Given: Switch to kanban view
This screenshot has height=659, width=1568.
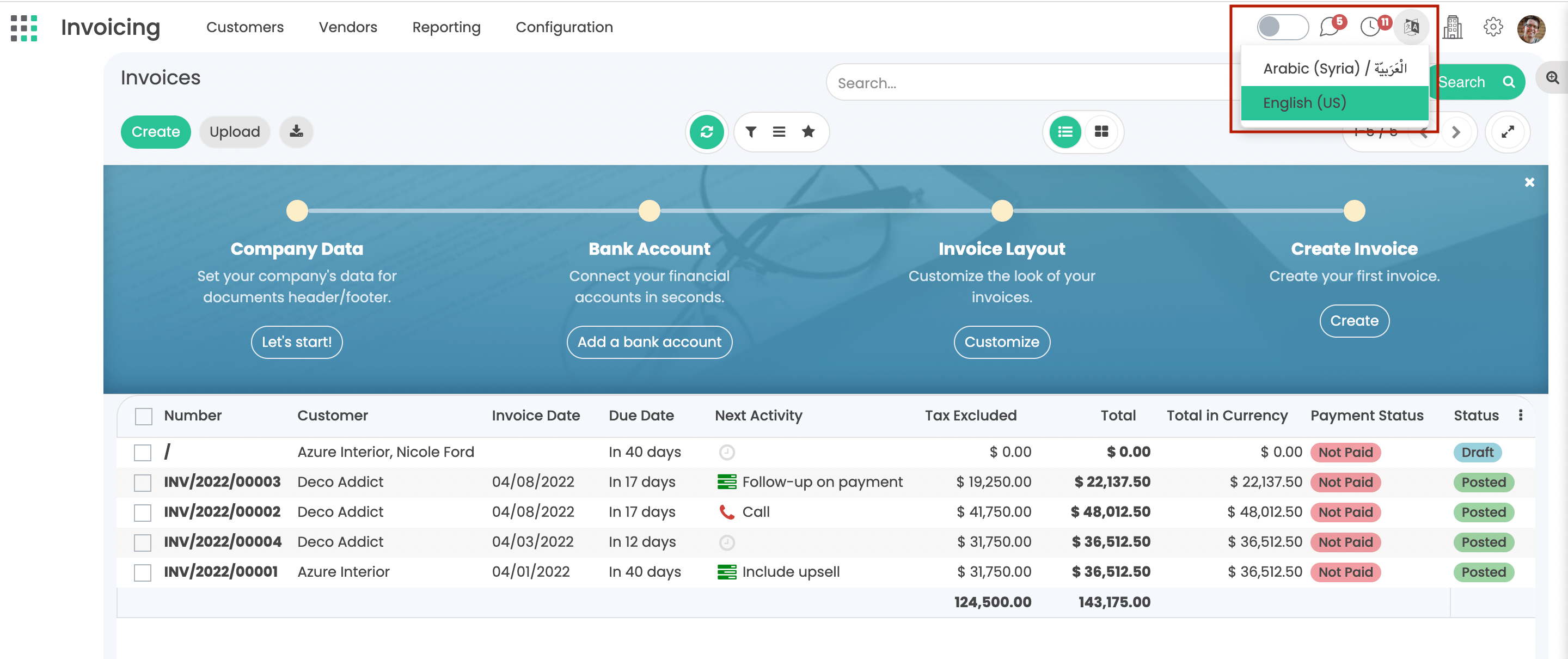Looking at the screenshot, I should pyautogui.click(x=1101, y=132).
